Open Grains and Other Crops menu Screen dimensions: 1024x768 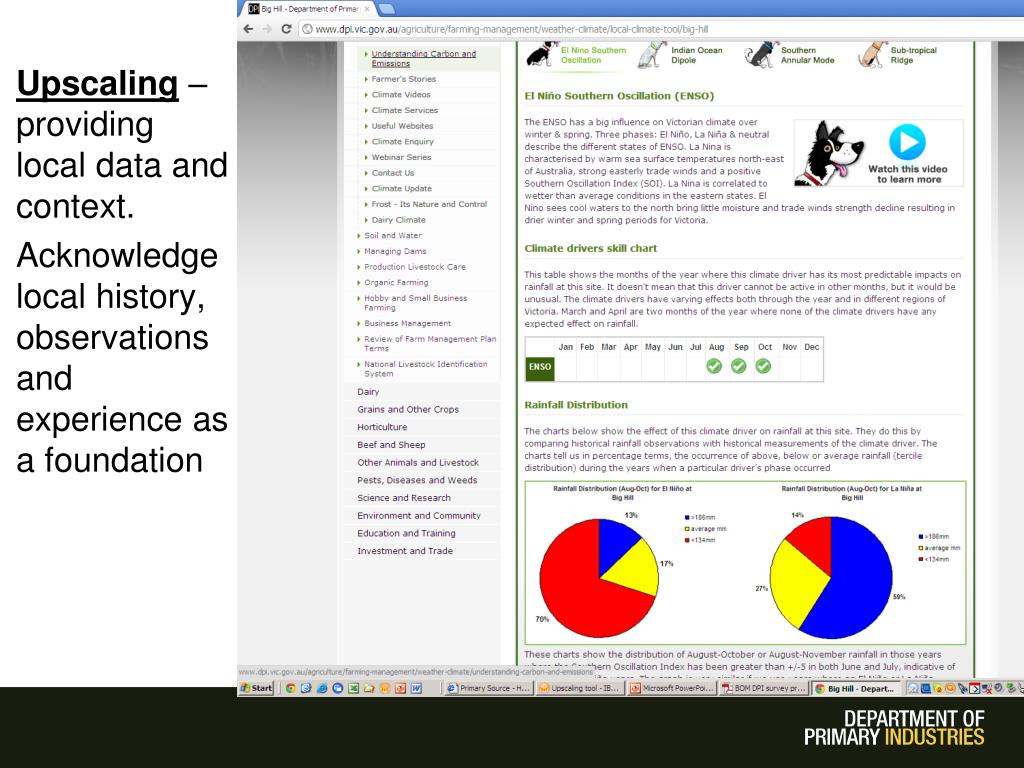coord(408,409)
